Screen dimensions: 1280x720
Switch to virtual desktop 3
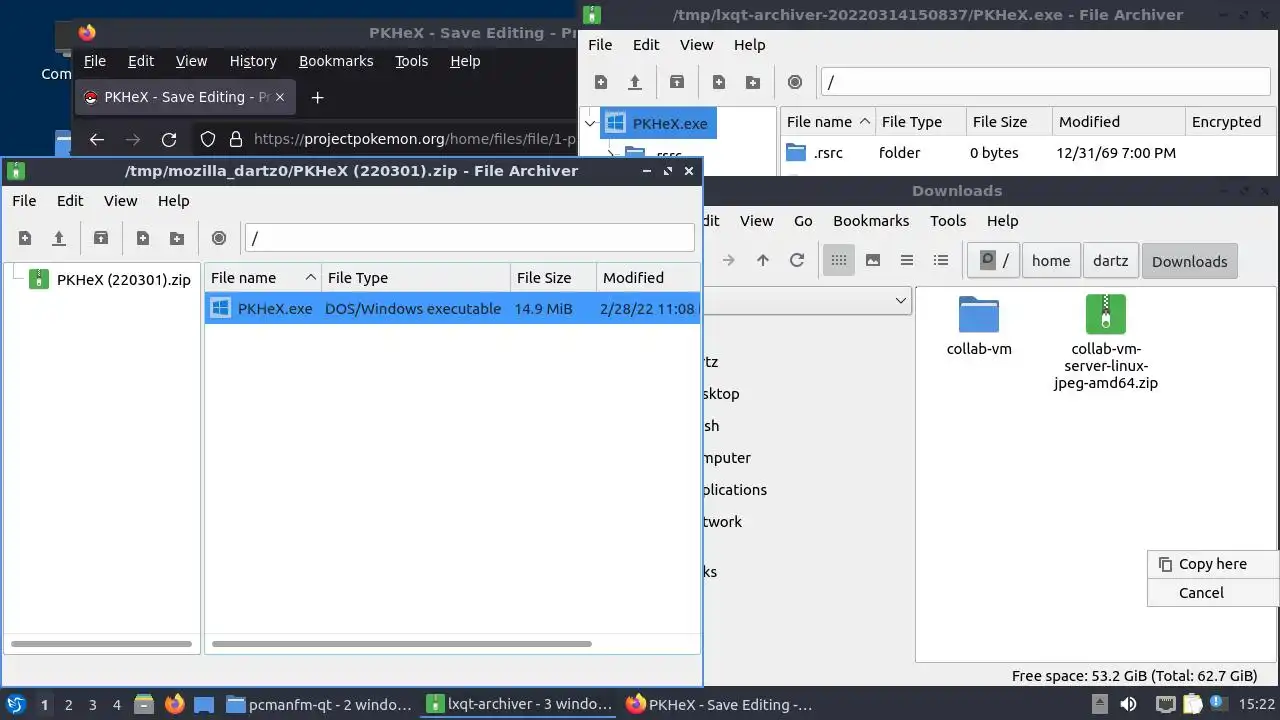pyautogui.click(x=92, y=705)
